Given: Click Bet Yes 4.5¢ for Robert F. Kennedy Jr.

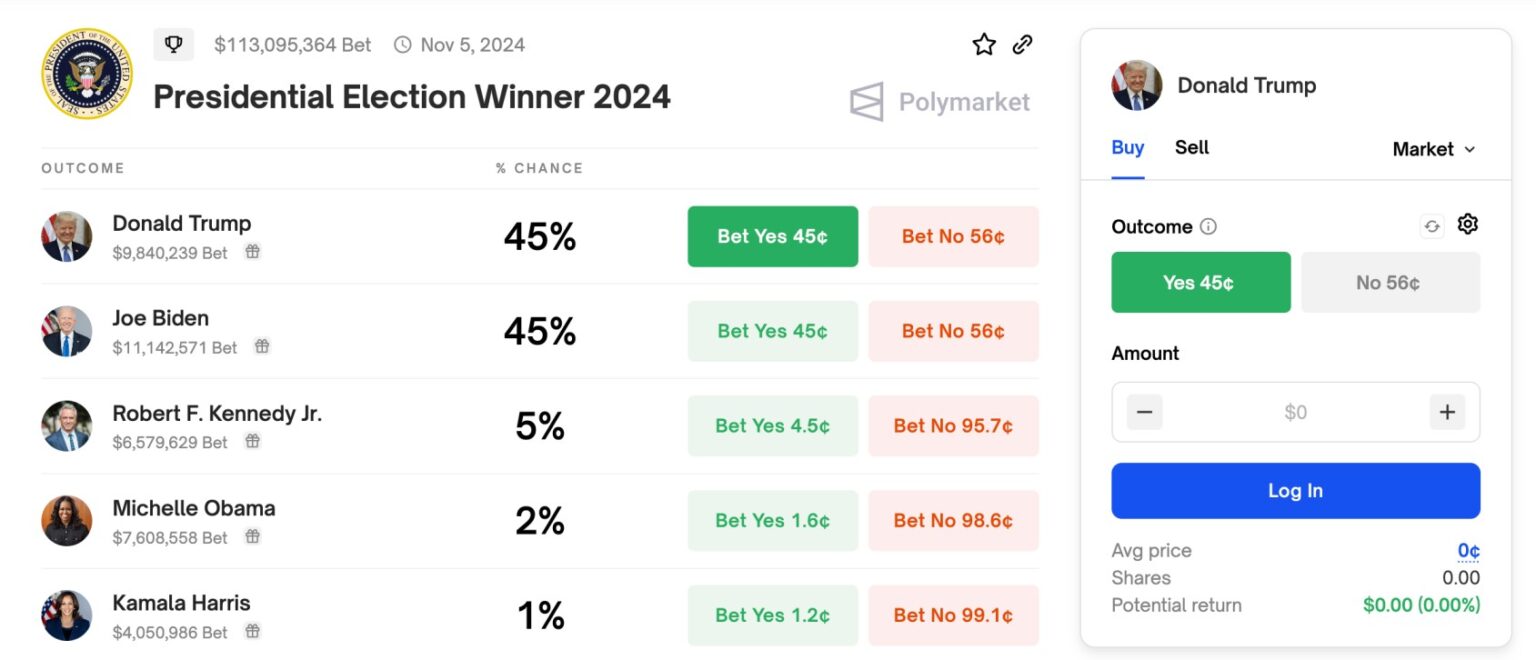Looking at the screenshot, I should 772,425.
